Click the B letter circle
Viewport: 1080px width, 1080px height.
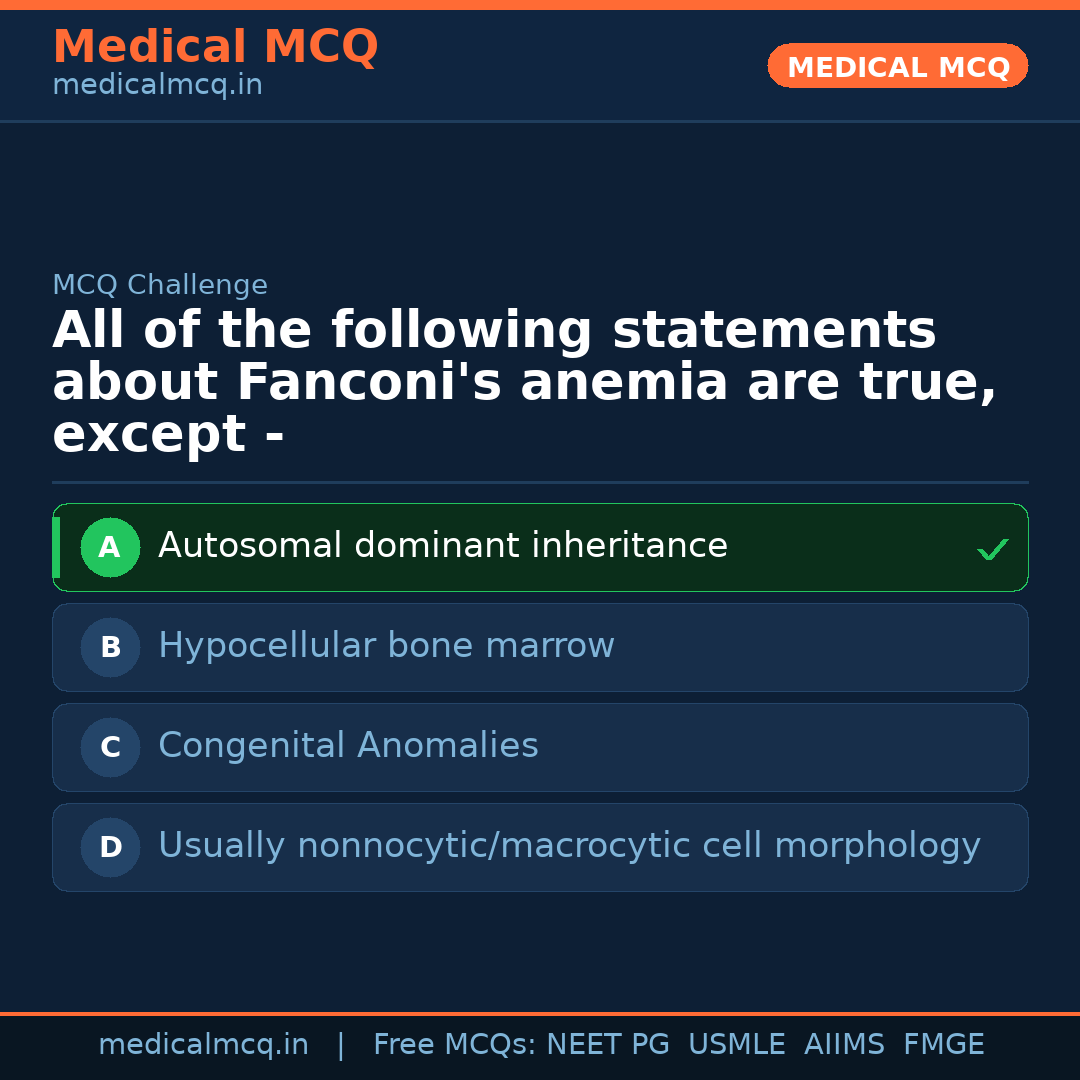click(110, 647)
